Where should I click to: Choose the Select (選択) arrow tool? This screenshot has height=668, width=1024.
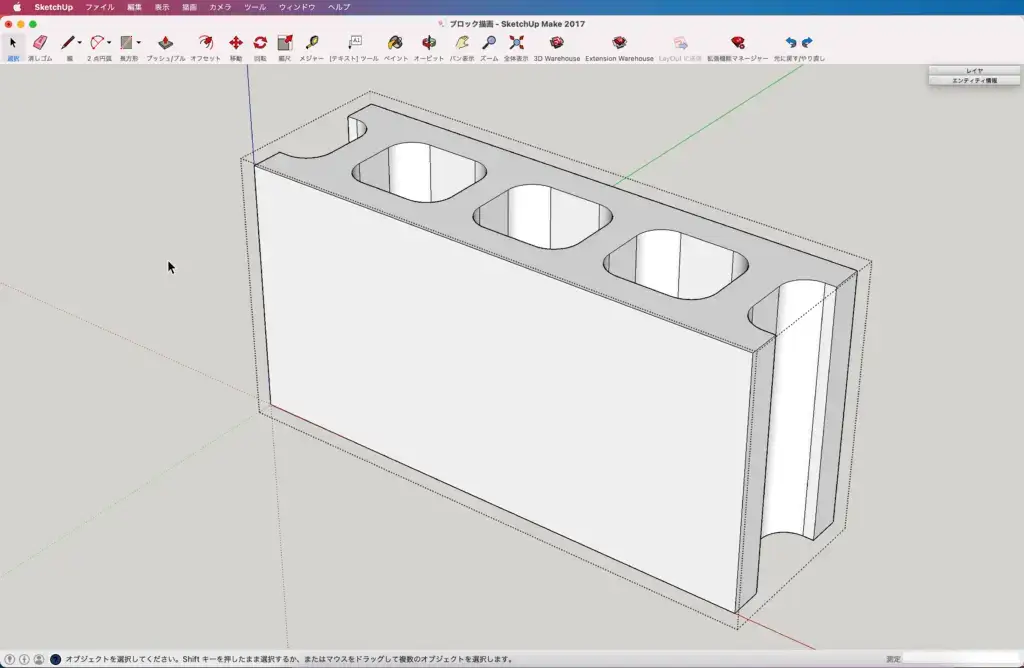coord(13,43)
